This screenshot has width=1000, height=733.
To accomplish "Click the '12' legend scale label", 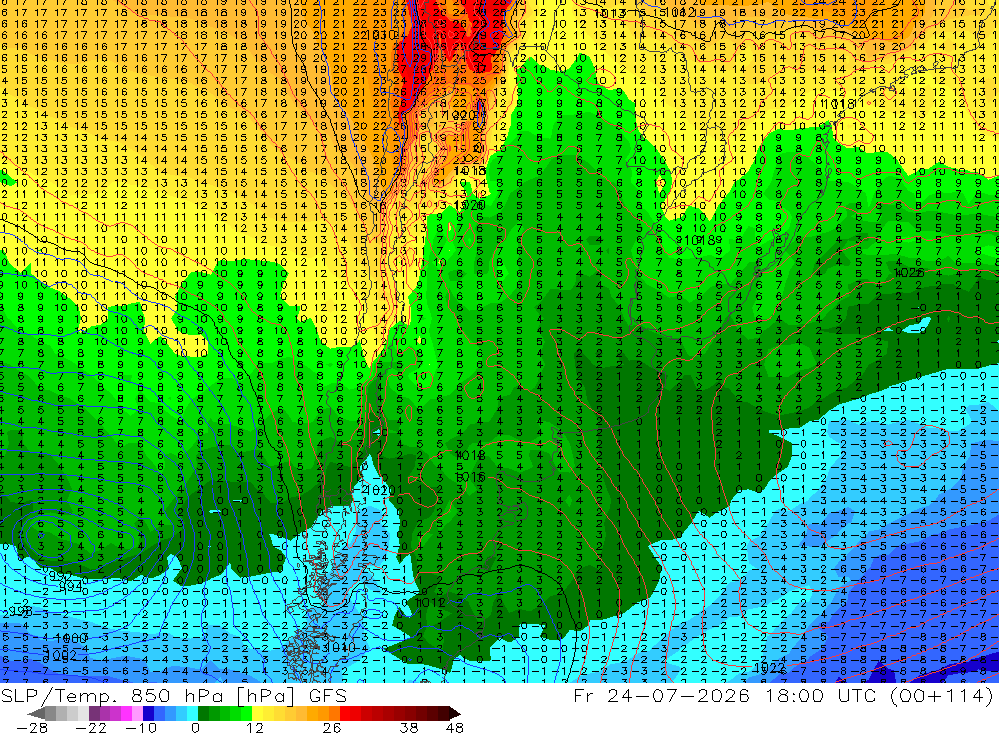I will pyautogui.click(x=255, y=728).
